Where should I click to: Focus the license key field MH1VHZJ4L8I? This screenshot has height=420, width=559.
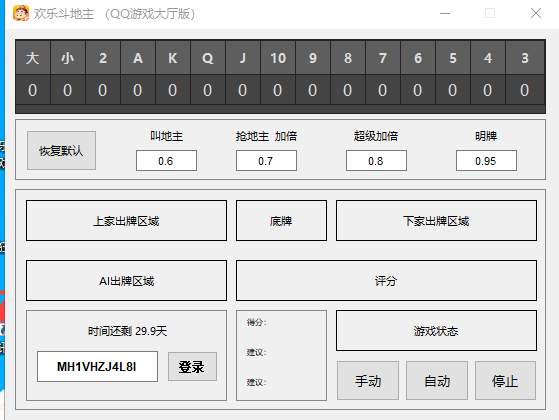click(97, 367)
